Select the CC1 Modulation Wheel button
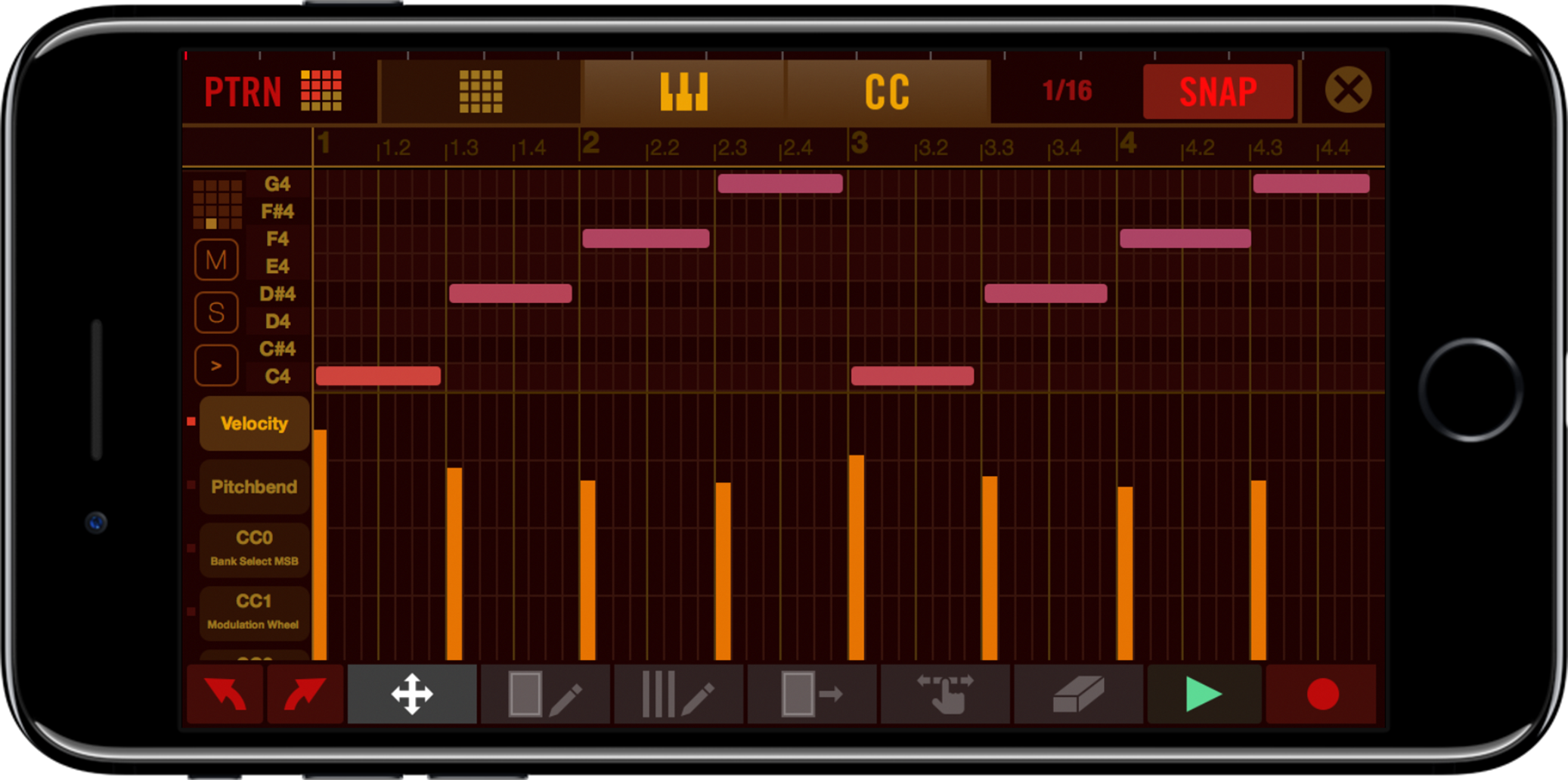Viewport: 1568px width, 780px height. point(254,611)
